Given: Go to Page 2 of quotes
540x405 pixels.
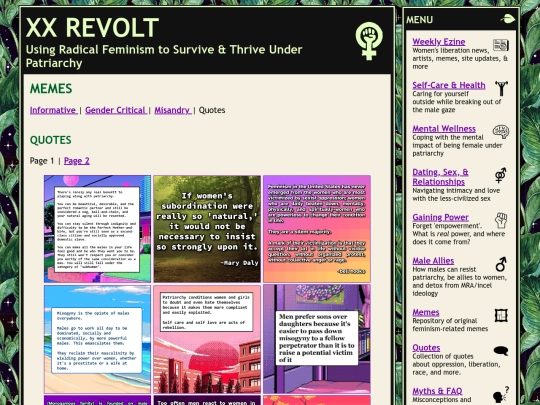Looking at the screenshot, I should coord(76,161).
